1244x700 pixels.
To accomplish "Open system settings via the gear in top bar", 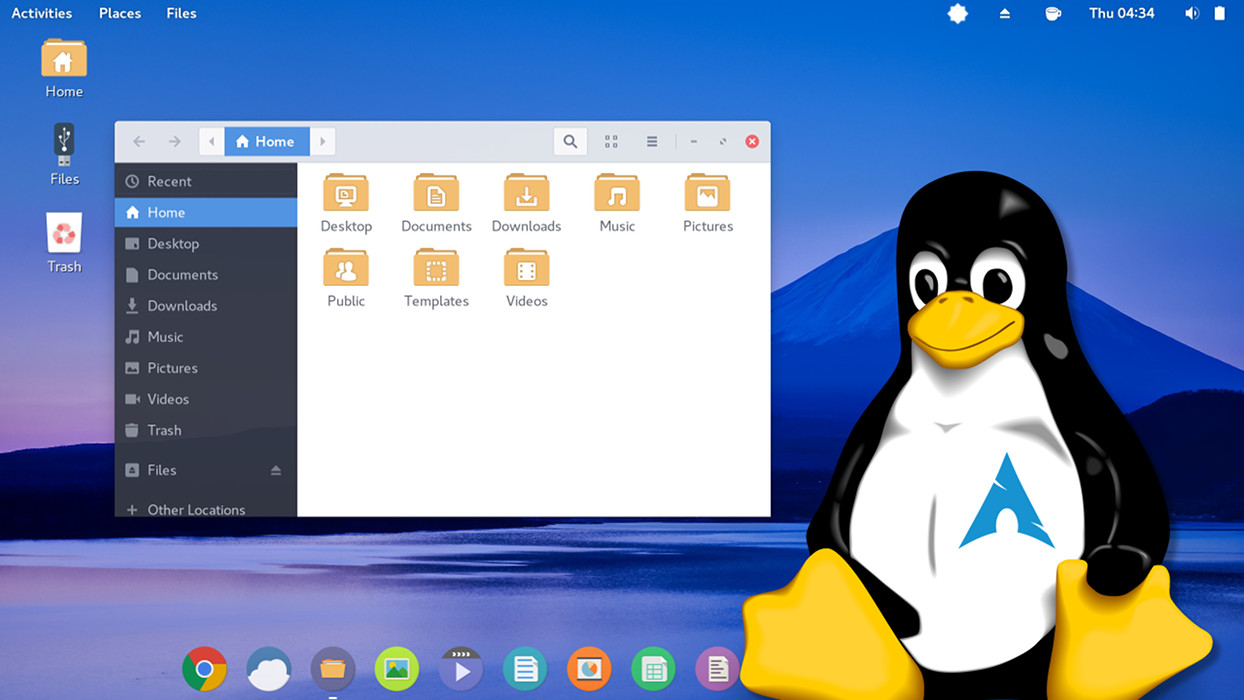I will pos(957,13).
